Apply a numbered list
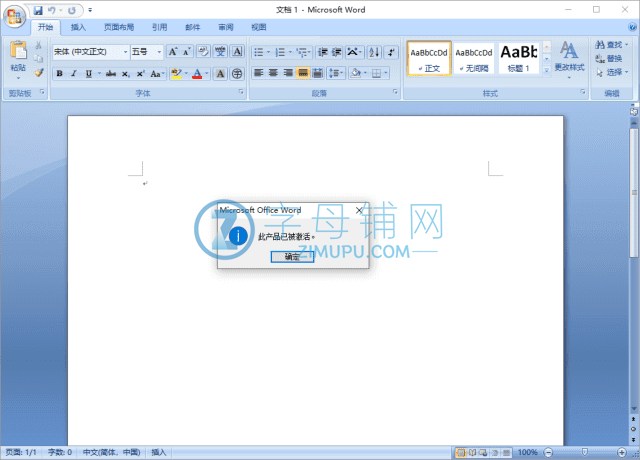The image size is (640, 460). (280, 52)
